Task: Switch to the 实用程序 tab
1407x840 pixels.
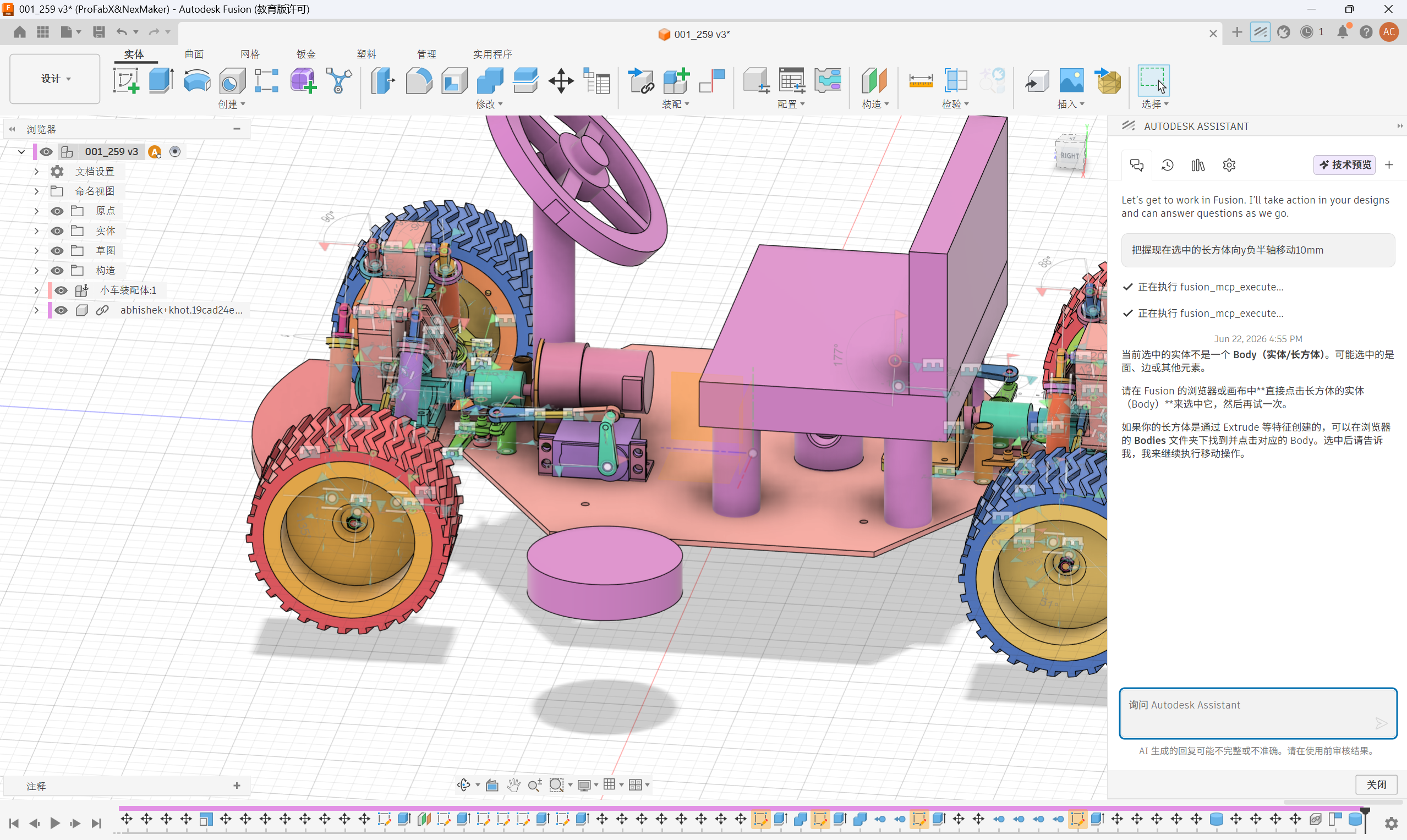Action: pyautogui.click(x=492, y=54)
